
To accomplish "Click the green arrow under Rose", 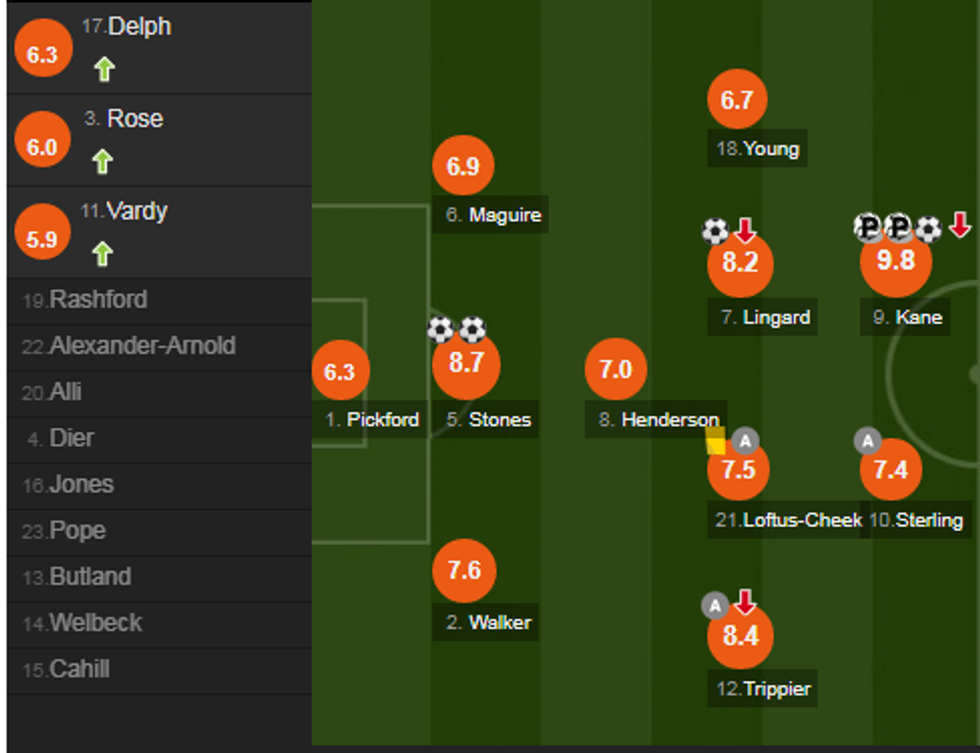I will 102,162.
